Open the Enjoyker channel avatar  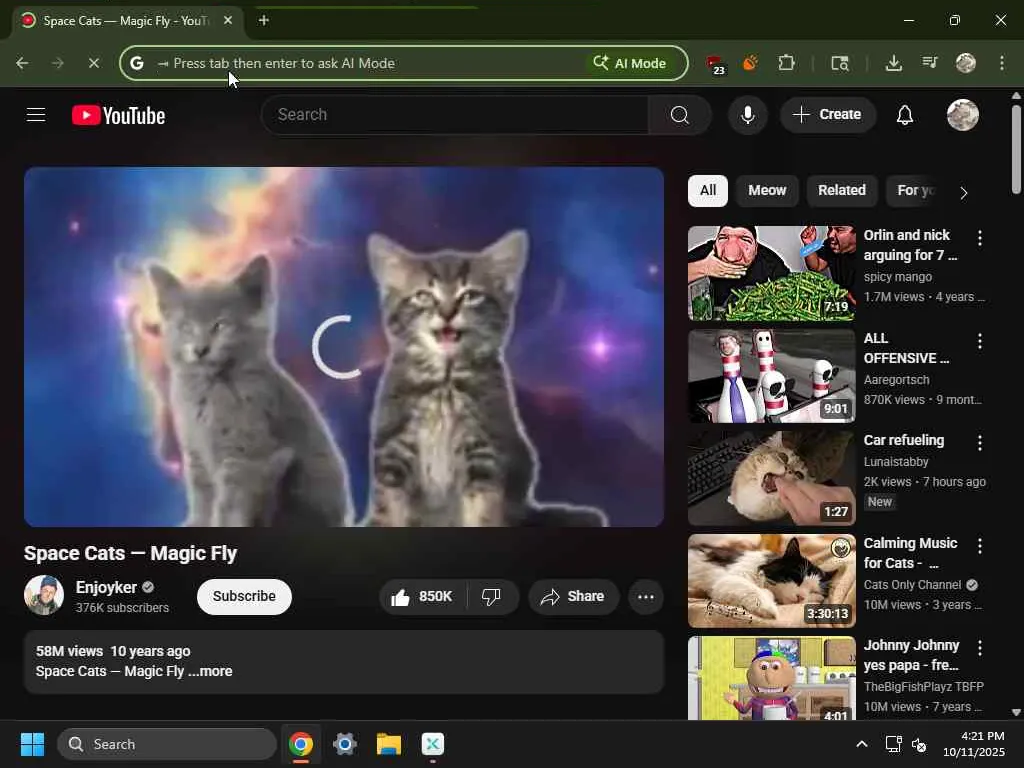pyautogui.click(x=44, y=595)
